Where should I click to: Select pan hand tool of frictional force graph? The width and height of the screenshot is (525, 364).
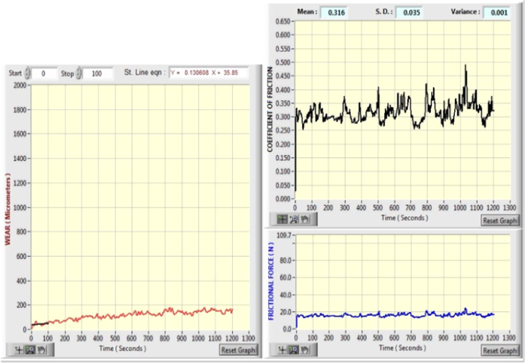click(x=305, y=350)
